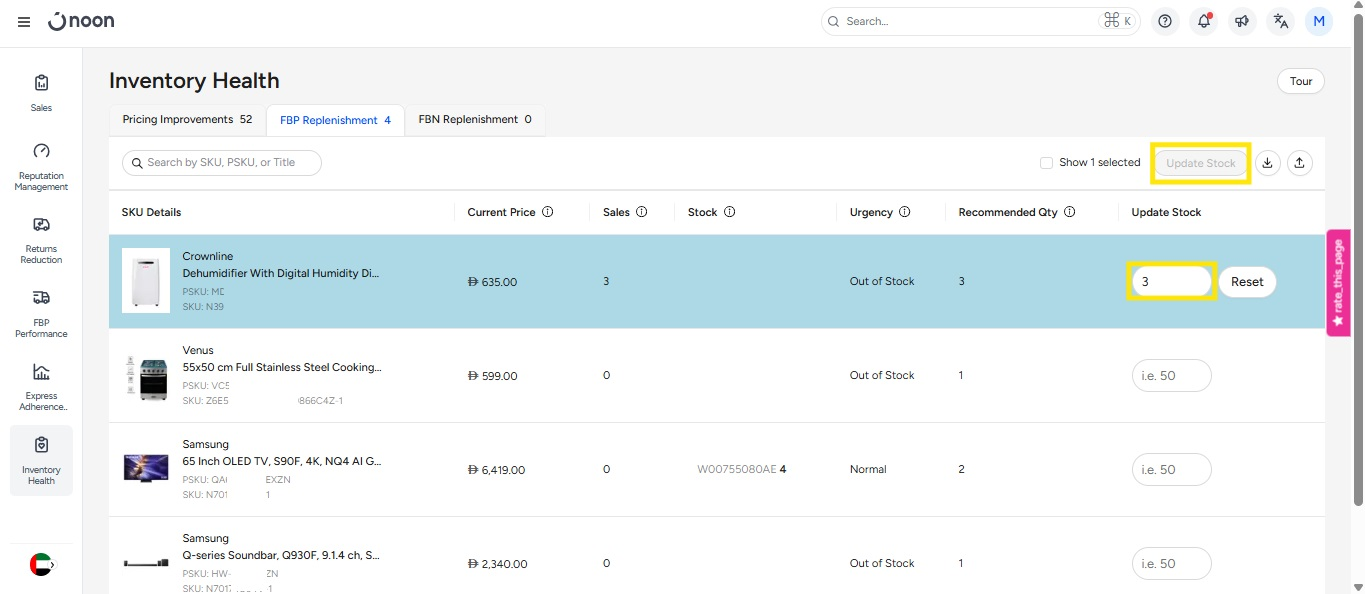Click the Update Stock field for Venus cooker

tap(1171, 376)
